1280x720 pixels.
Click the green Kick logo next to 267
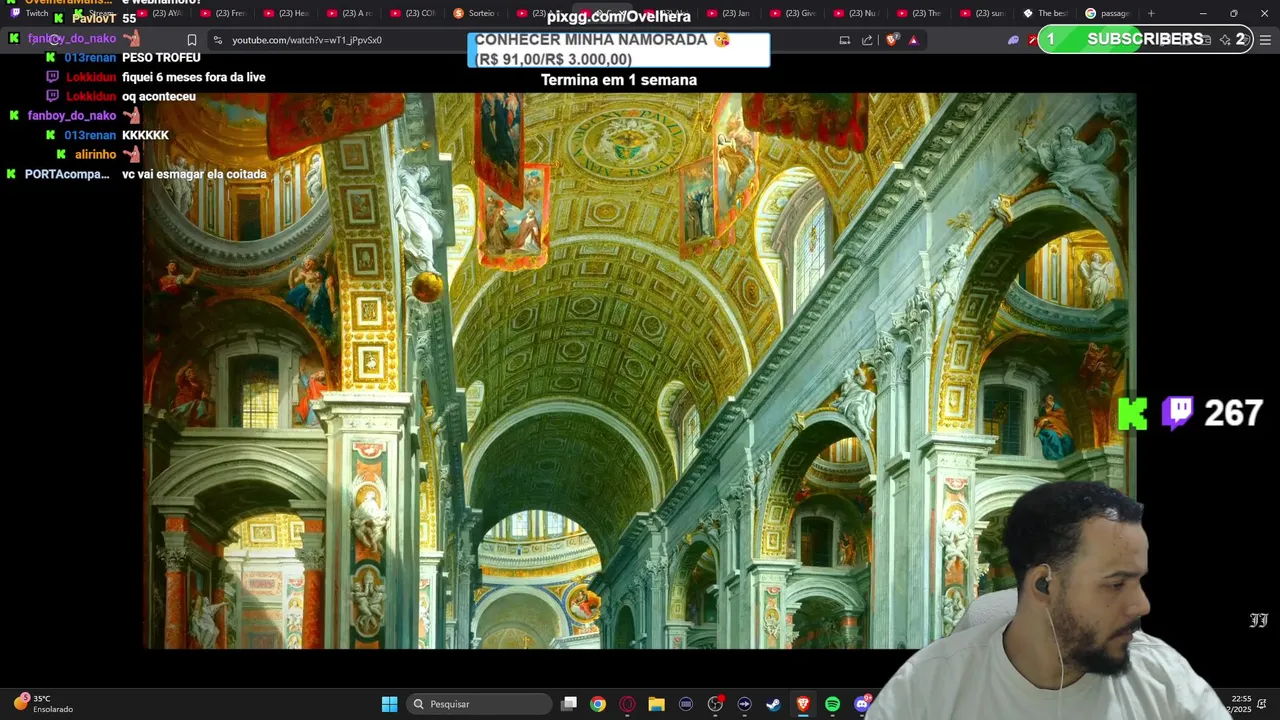pyautogui.click(x=1133, y=413)
